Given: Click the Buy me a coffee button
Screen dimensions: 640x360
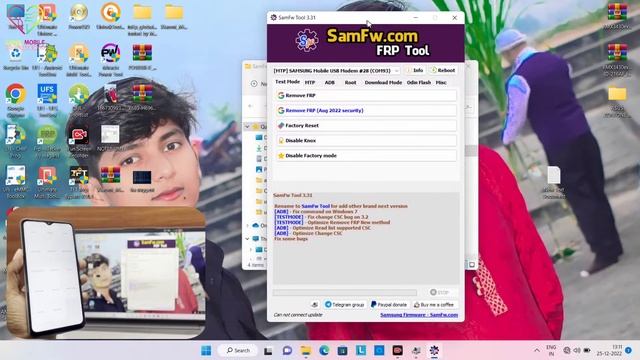Looking at the screenshot, I should (x=434, y=304).
